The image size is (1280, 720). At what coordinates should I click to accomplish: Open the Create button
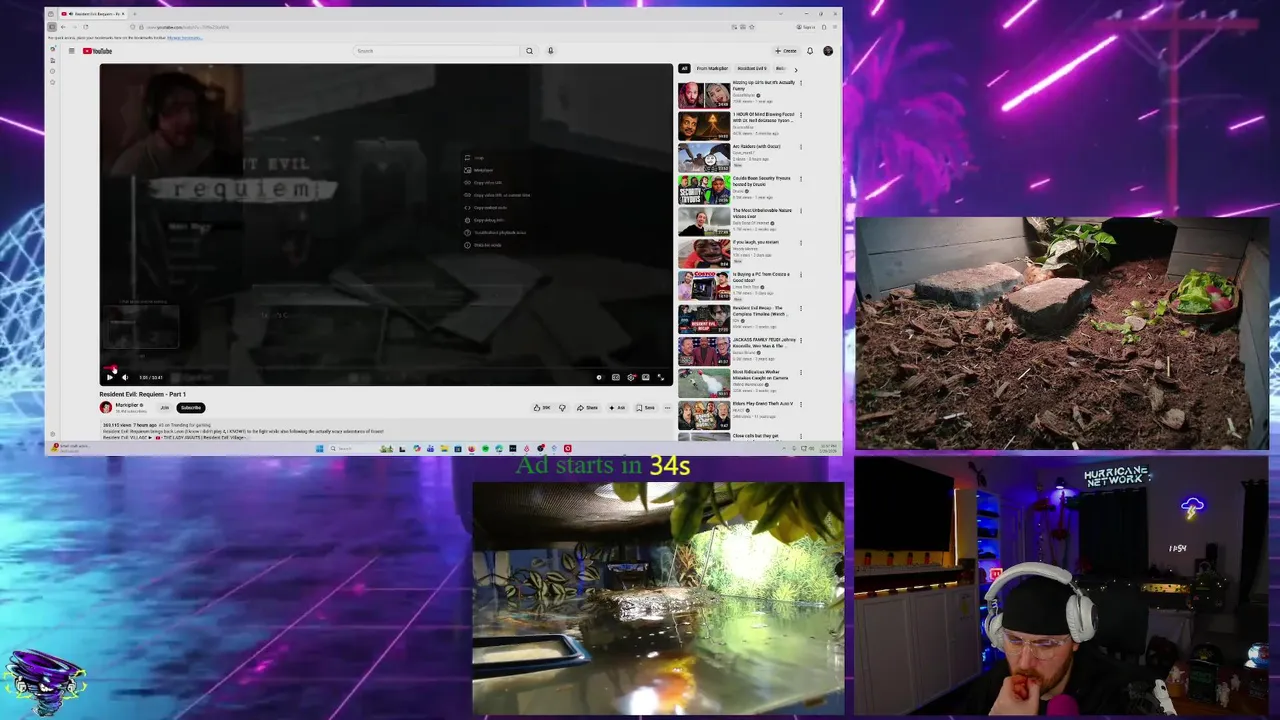coord(786,51)
